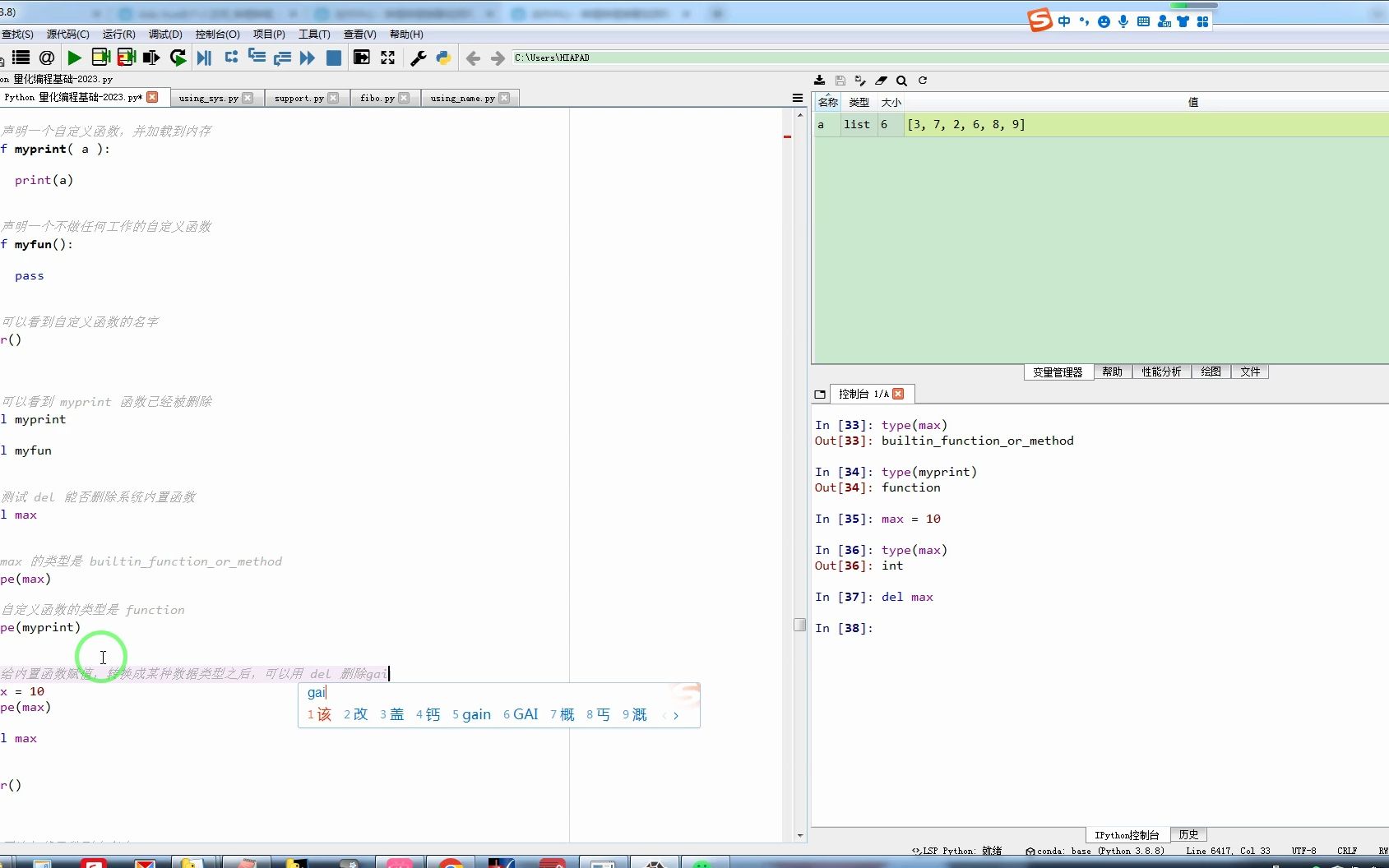
Task: Click the stop debugging square icon
Action: [x=334, y=58]
